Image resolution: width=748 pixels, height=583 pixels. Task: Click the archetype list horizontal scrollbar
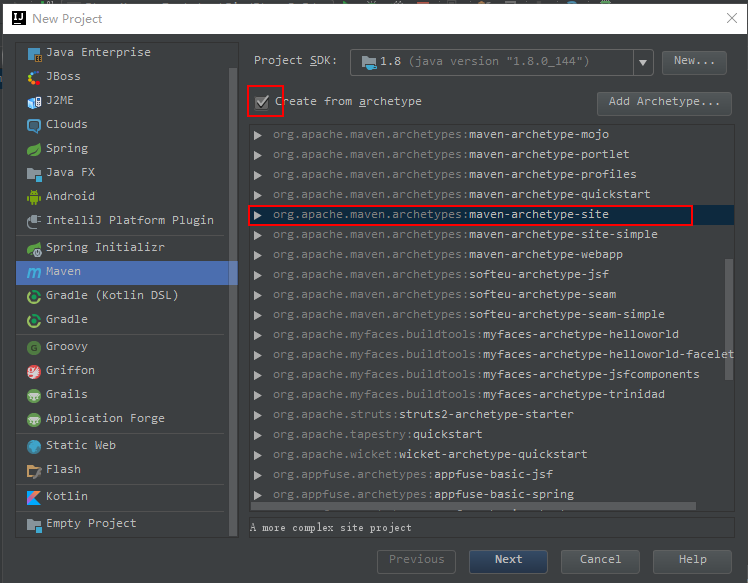tap(473, 506)
